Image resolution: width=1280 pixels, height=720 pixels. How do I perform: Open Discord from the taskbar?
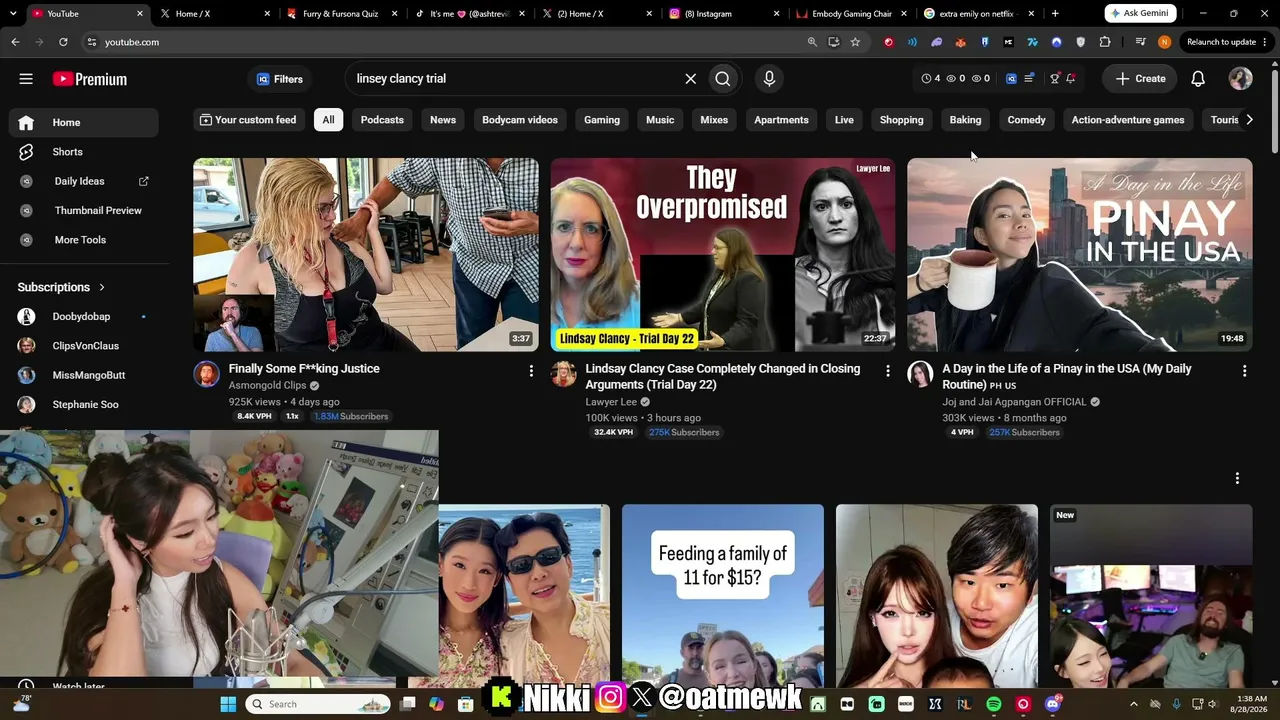[1052, 704]
